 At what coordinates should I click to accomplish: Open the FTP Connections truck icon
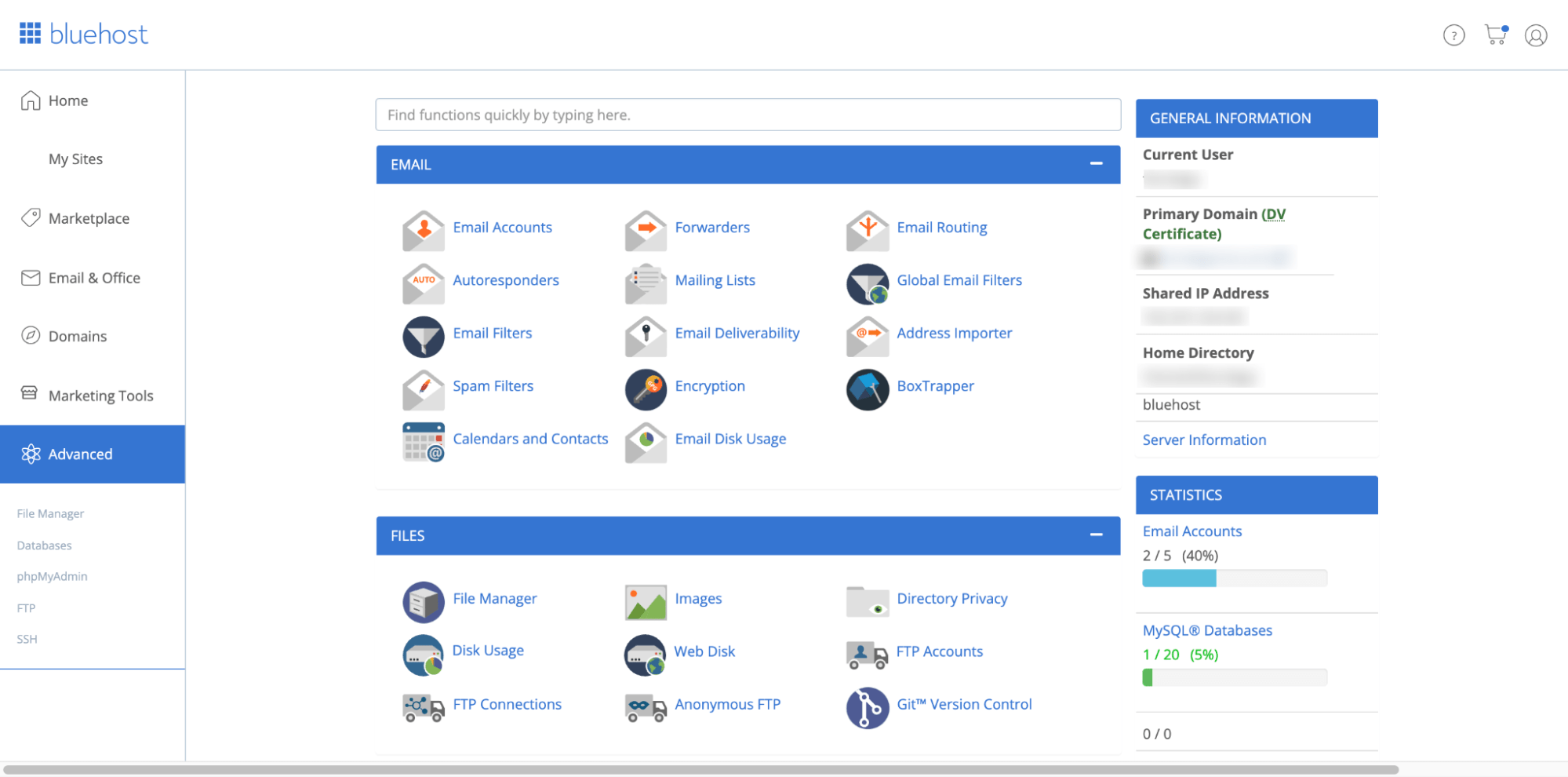click(x=424, y=707)
